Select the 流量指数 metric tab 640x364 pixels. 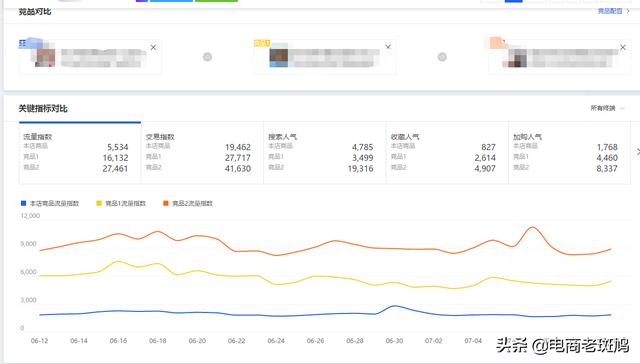coord(80,153)
